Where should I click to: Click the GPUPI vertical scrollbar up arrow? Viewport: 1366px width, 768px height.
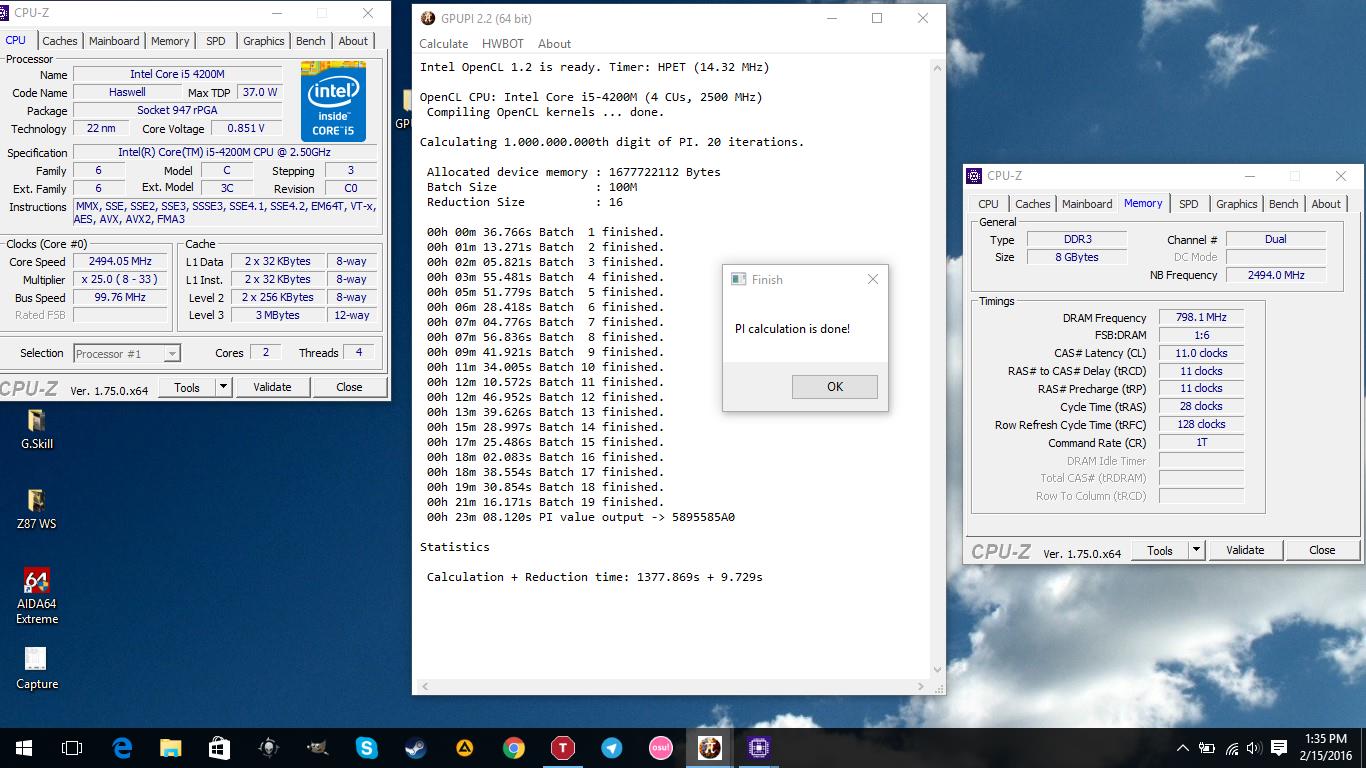(937, 68)
